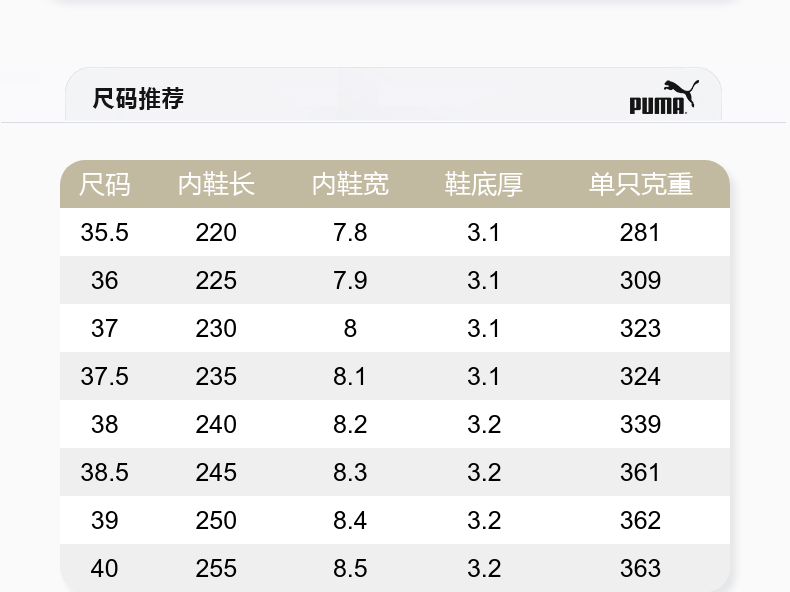
Task: Click the PUMA logo icon
Action: (664, 97)
